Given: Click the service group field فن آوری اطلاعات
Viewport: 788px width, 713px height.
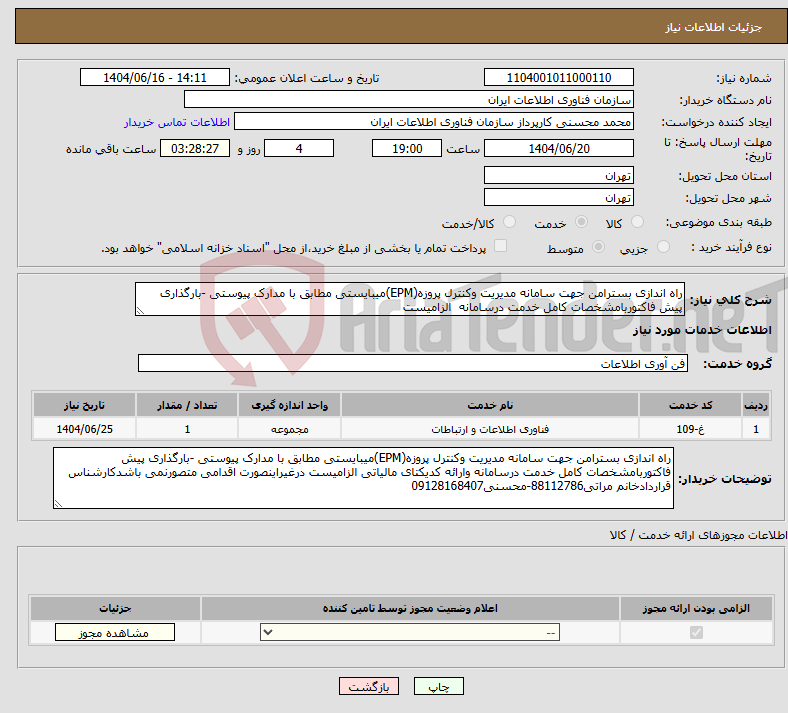Looking at the screenshot, I should (x=413, y=363).
